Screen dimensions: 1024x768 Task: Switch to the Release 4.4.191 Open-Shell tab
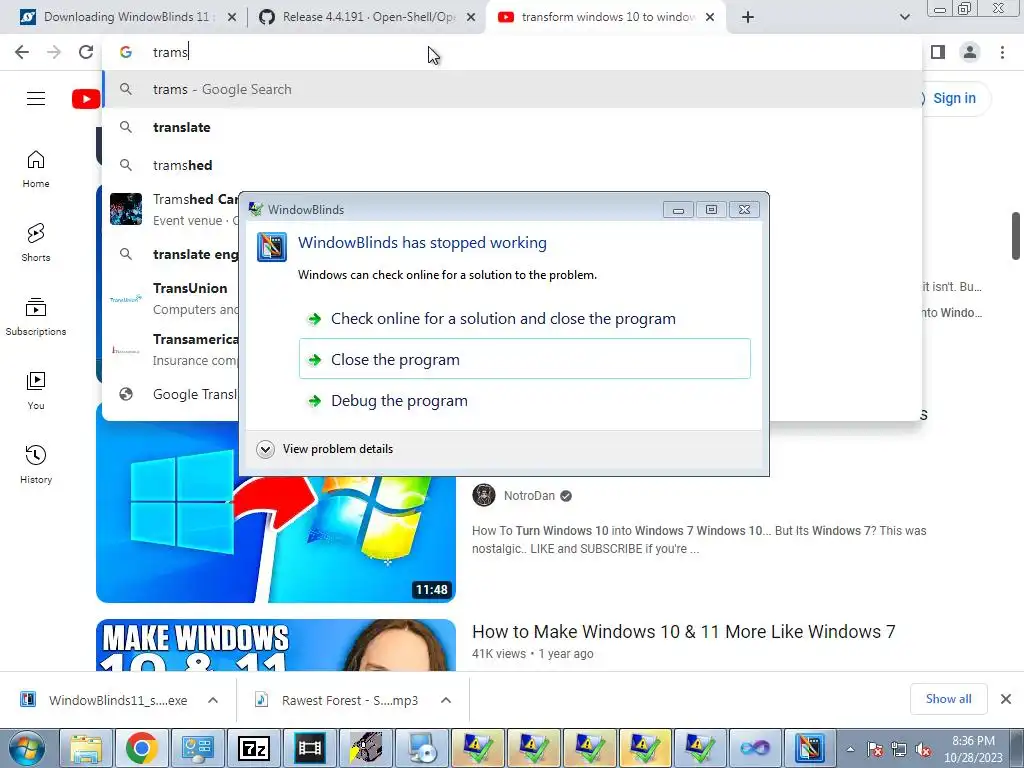[x=366, y=17]
